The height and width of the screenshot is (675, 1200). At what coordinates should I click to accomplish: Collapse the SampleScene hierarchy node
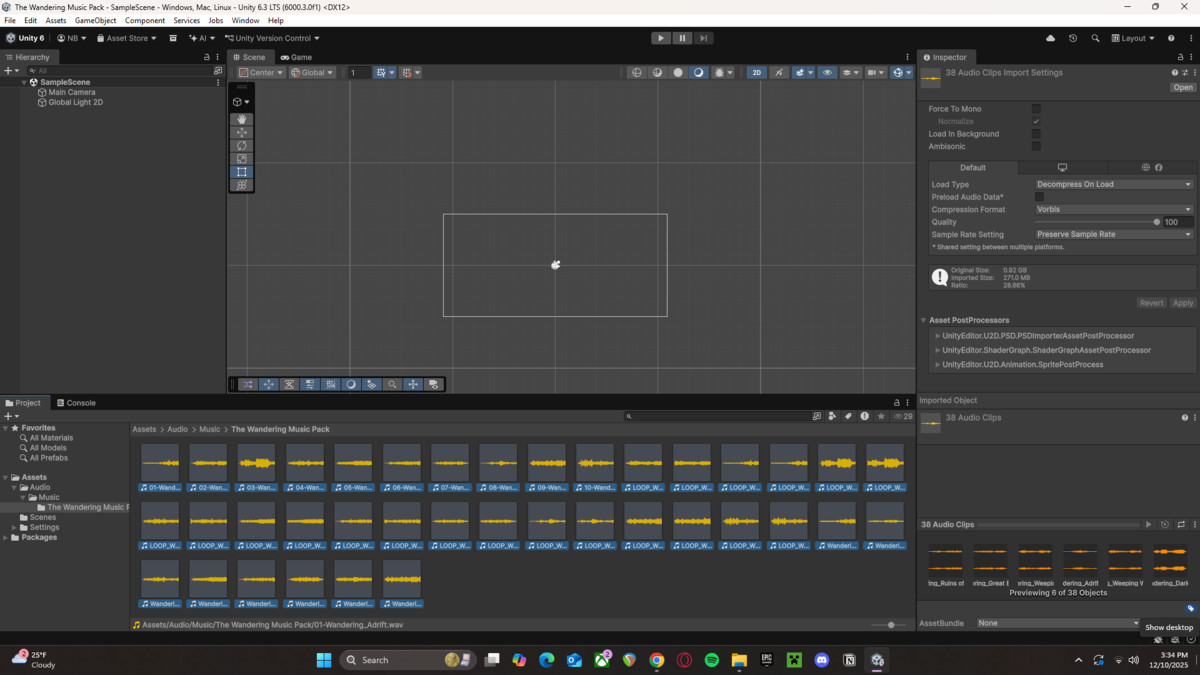24,82
